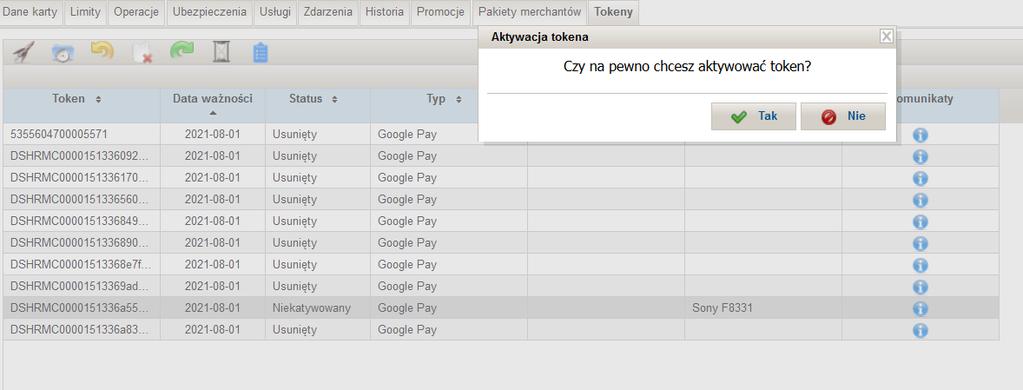Select token 5355604700005571 cell
Image resolution: width=1023 pixels, height=390 pixels.
click(82, 134)
